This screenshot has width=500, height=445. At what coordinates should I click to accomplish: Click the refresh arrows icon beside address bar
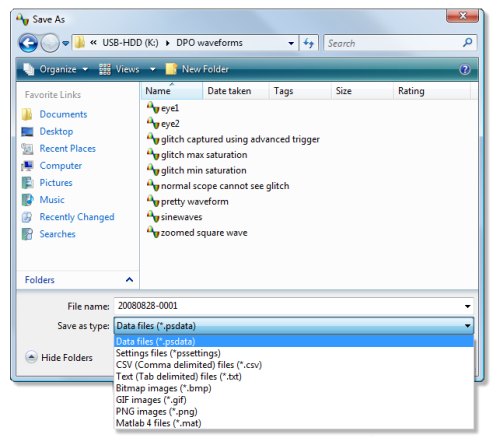tap(309, 43)
